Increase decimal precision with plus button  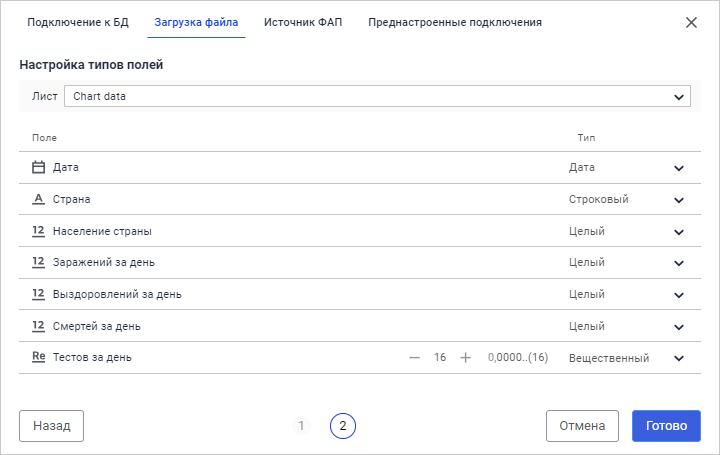465,358
